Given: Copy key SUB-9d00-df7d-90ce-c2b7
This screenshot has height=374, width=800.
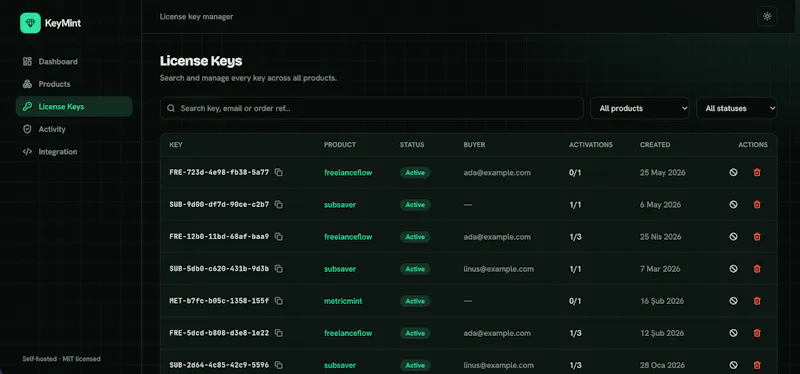Looking at the screenshot, I should 279,205.
